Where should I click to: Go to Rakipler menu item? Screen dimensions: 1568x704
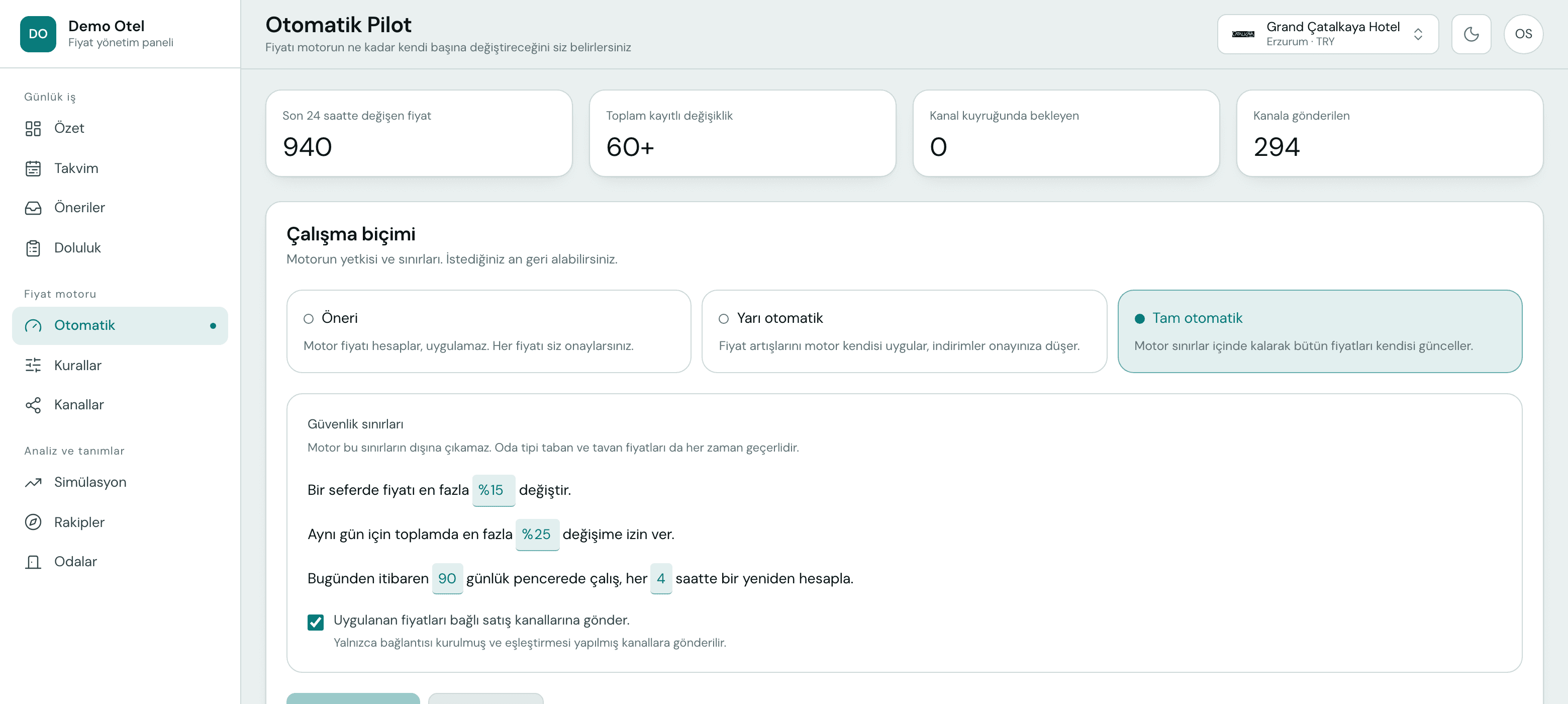point(120,522)
